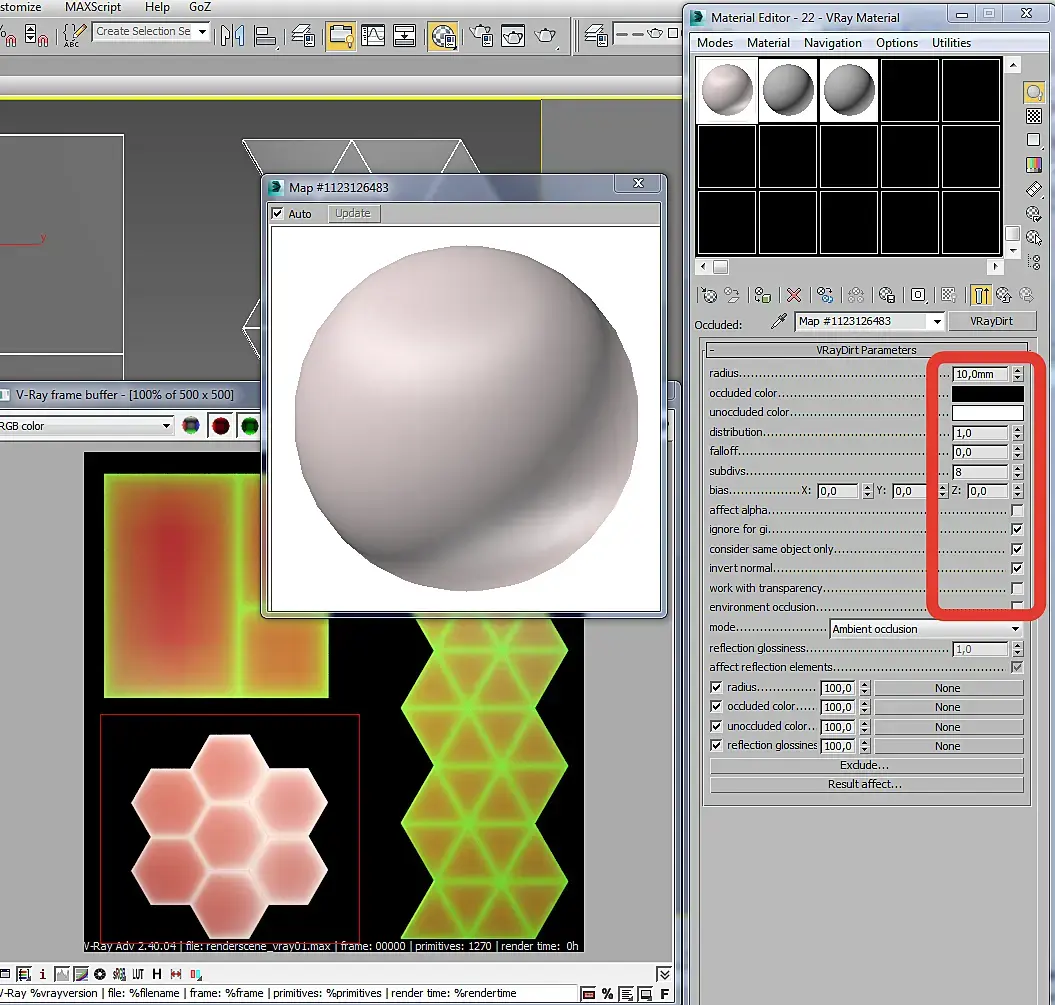Screen dimensions: 1055x1005
Task: Open the Navigation menu in Material Editor
Action: 832,43
